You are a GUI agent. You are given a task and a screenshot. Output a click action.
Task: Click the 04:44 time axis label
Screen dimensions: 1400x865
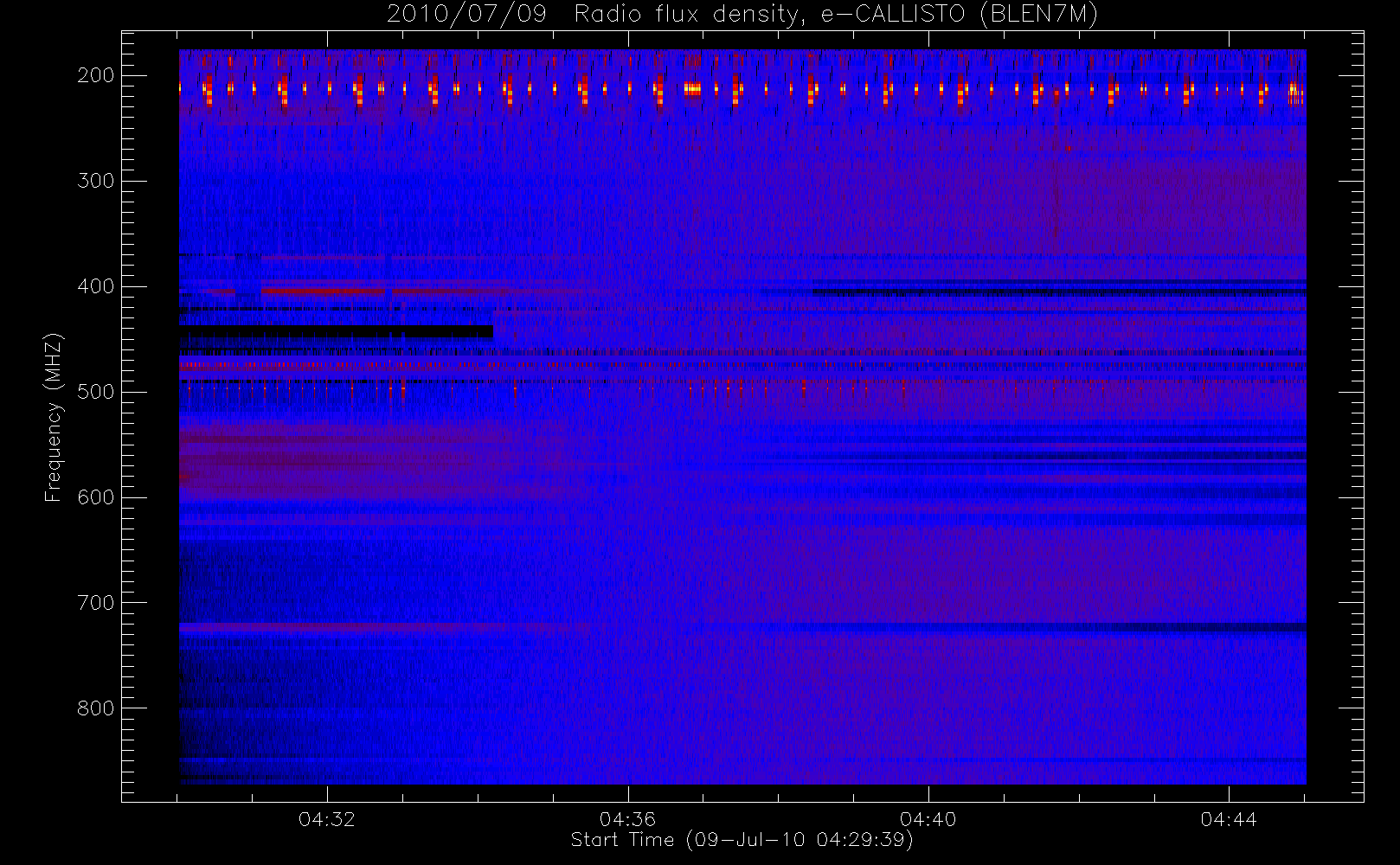(x=1229, y=819)
